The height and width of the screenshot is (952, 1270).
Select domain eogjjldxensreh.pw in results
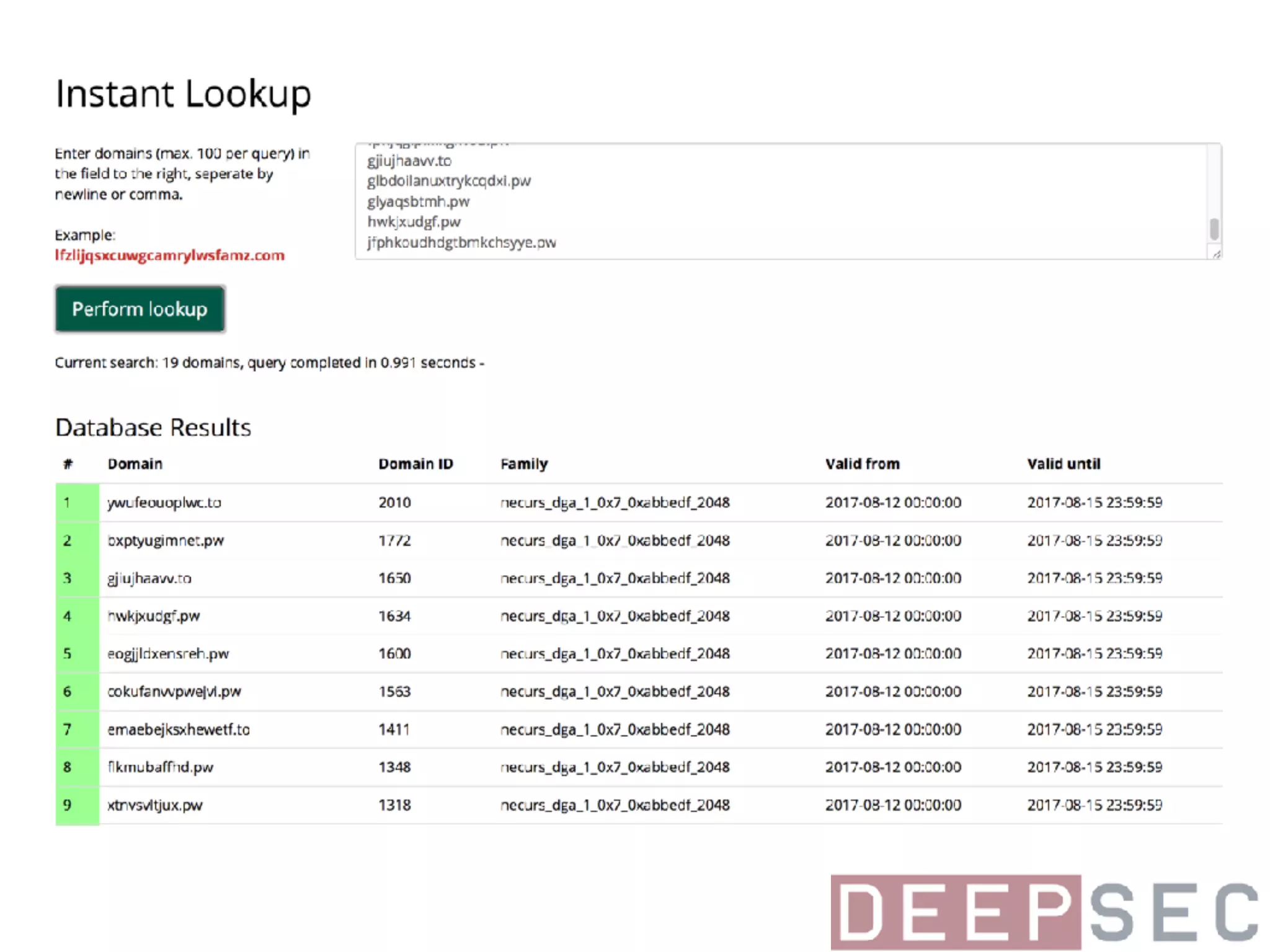click(168, 654)
